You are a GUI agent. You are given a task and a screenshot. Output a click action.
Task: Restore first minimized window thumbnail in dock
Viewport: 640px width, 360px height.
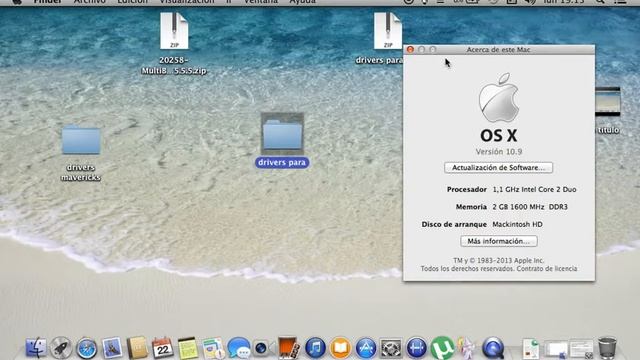556,349
